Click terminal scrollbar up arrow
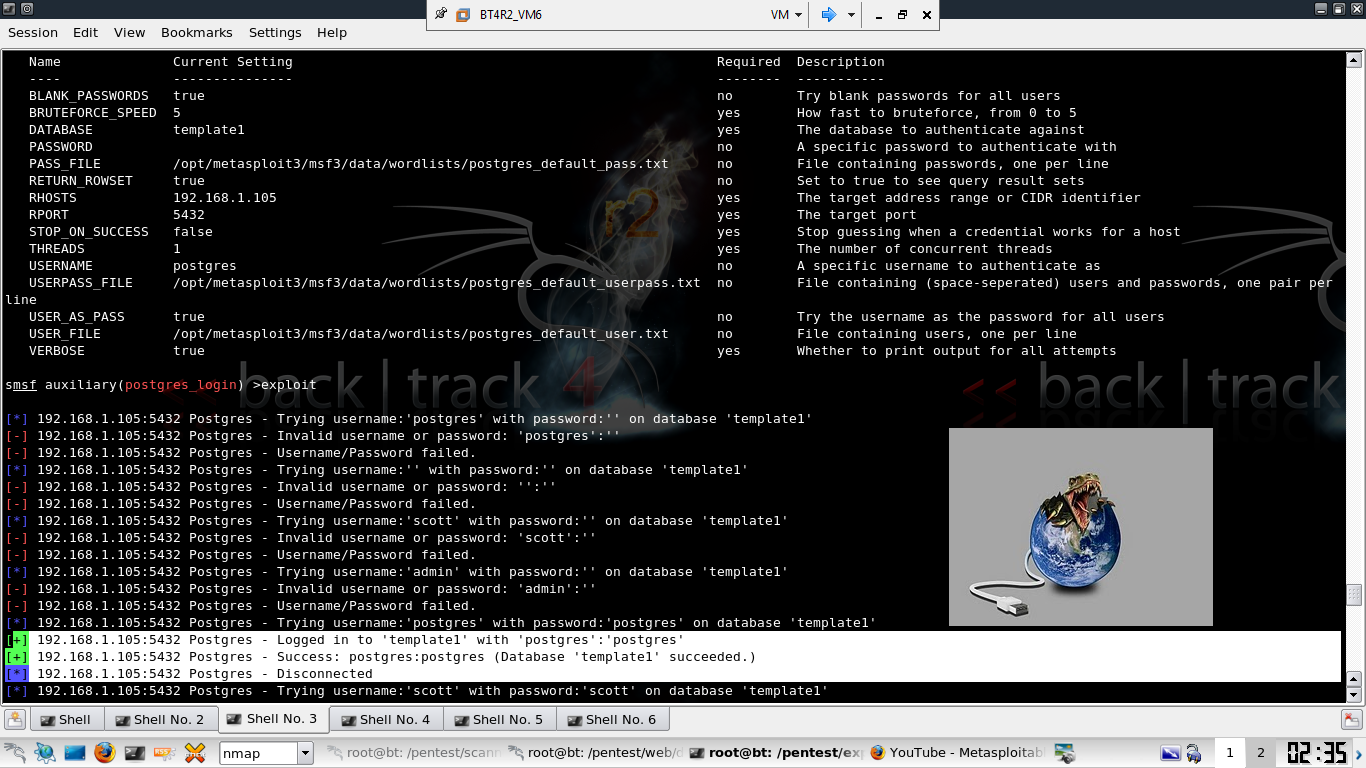The height and width of the screenshot is (768, 1366). [1354, 61]
